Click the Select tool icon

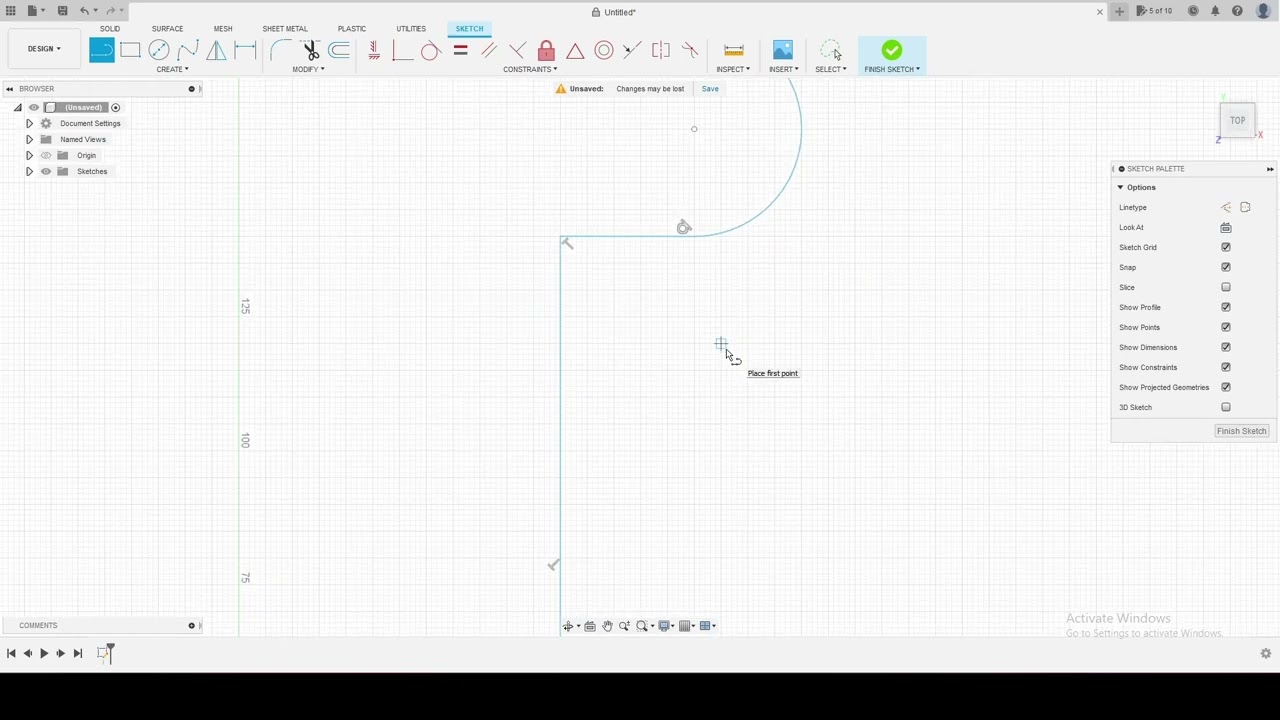coord(831,50)
